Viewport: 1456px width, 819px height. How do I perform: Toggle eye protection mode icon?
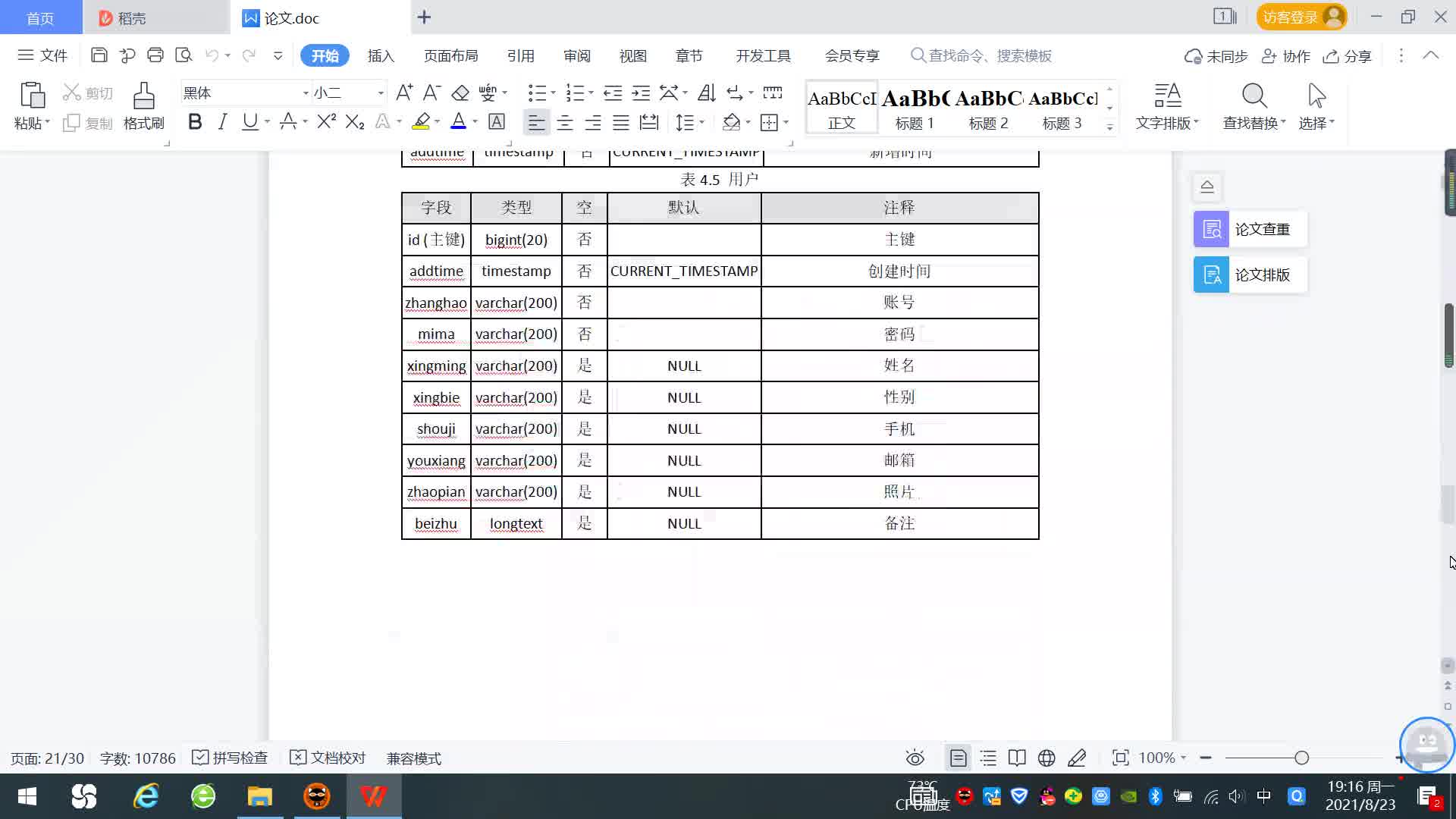click(915, 758)
